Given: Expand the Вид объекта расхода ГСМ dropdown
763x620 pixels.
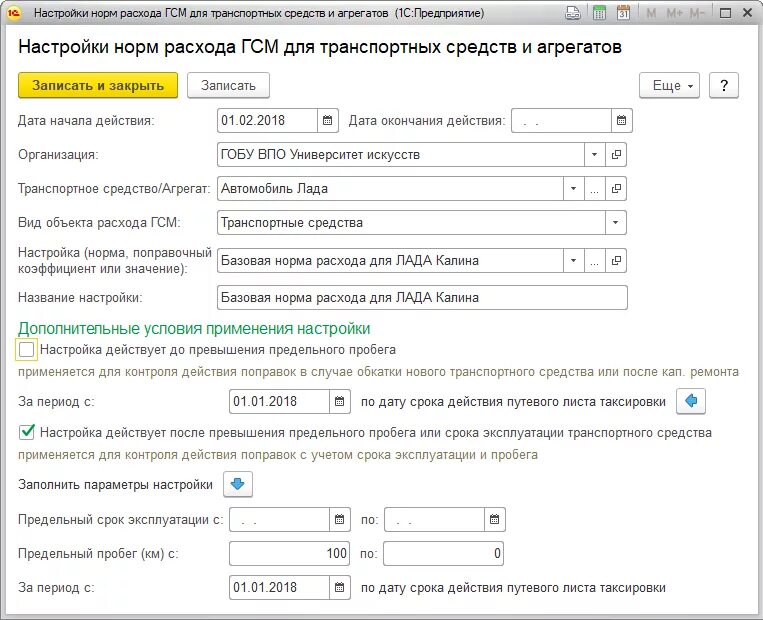Looking at the screenshot, I should click(x=616, y=223).
